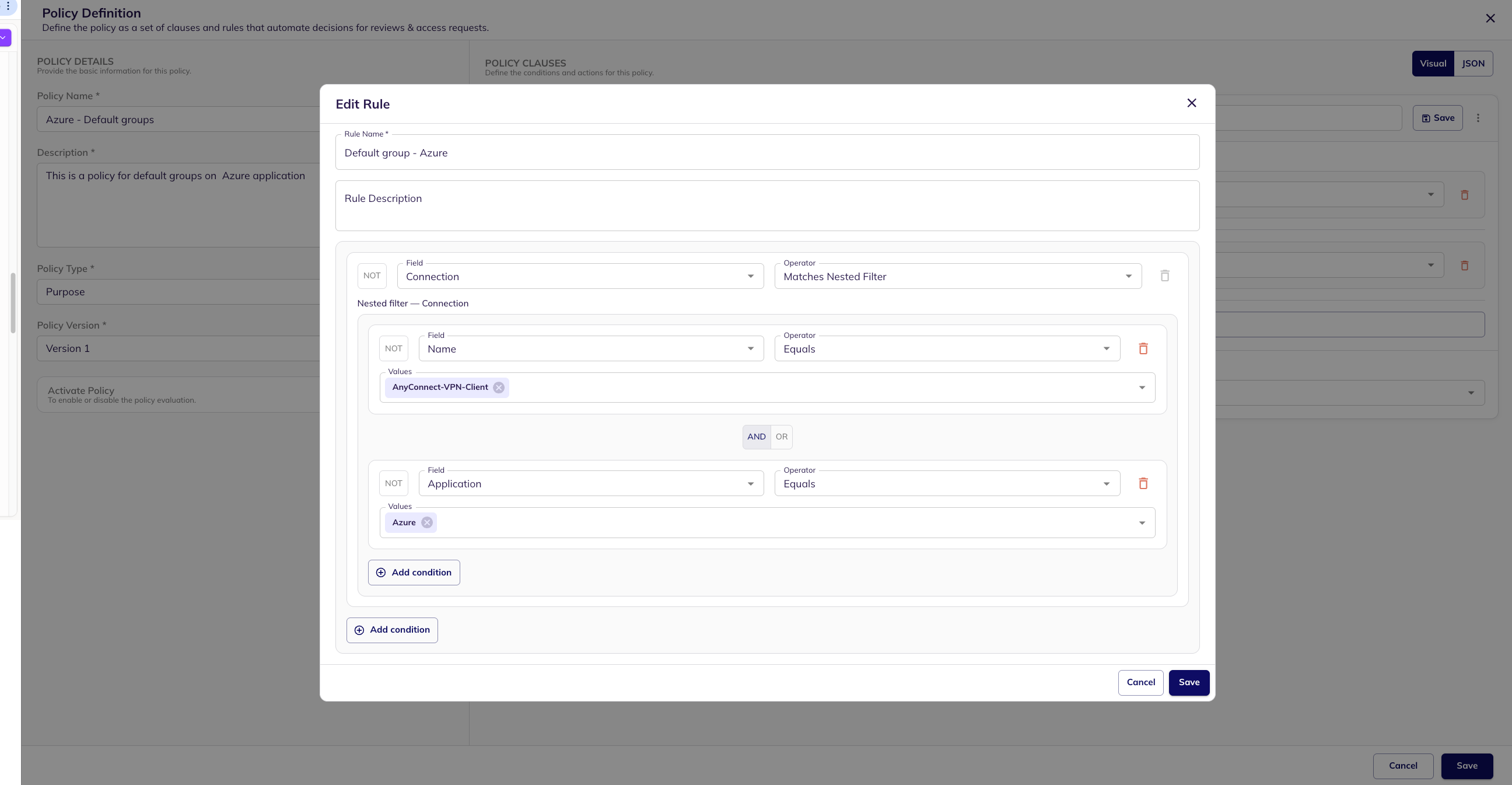Switch nested filter logic to OR

pyautogui.click(x=781, y=437)
